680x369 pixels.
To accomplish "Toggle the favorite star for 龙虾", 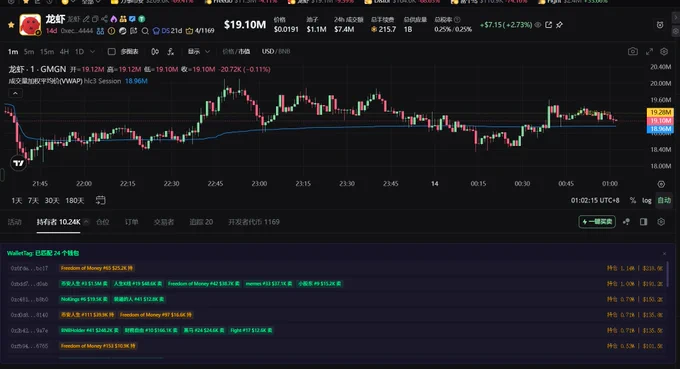I will pyautogui.click(x=11, y=25).
